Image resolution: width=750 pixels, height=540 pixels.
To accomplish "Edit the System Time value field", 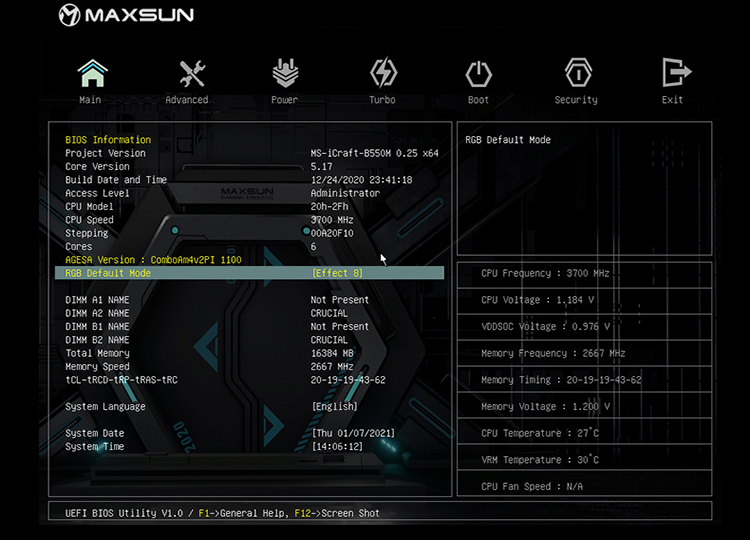I will click(337, 446).
